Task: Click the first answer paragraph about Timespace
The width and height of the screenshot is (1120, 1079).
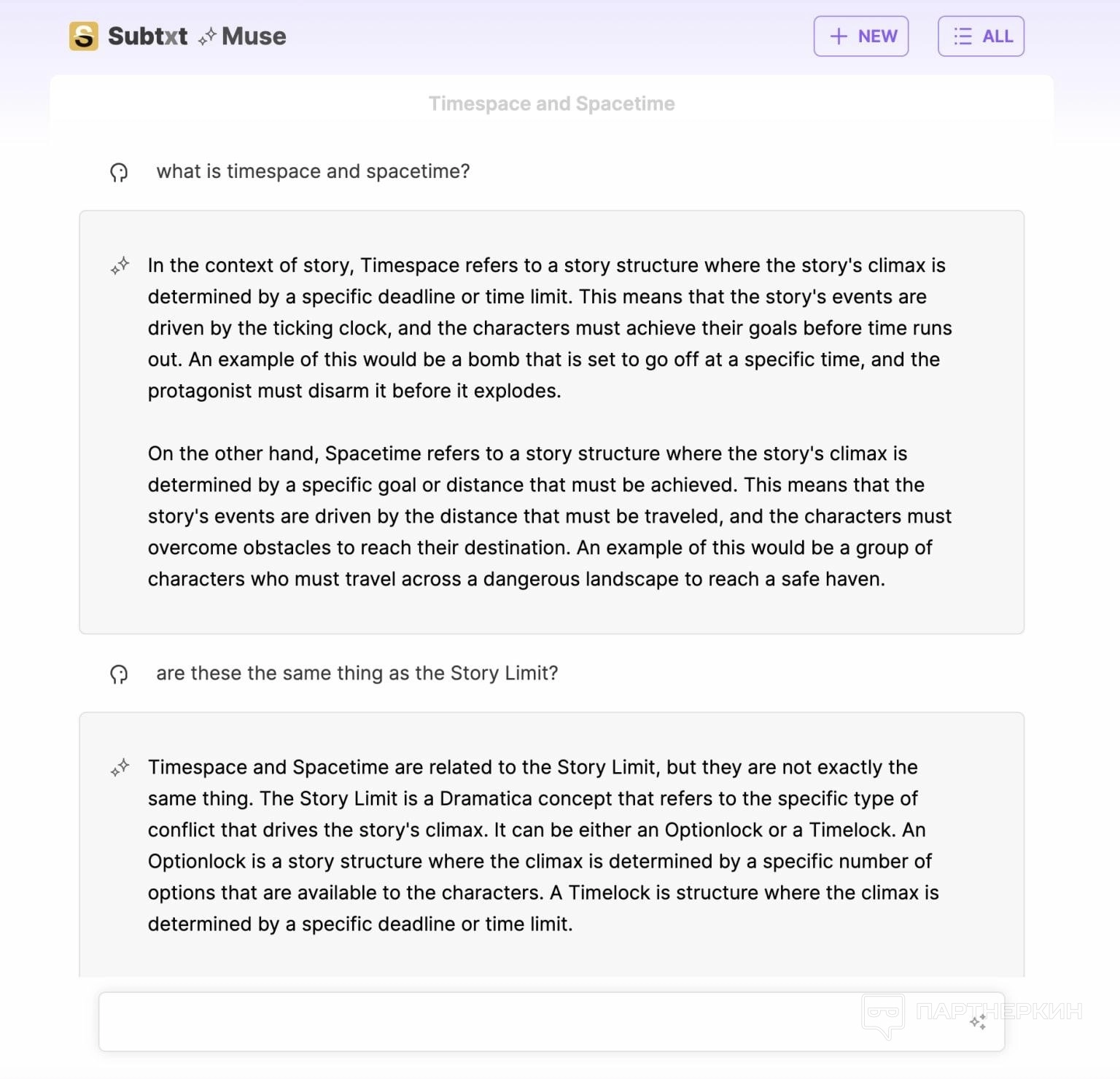Action: (550, 328)
